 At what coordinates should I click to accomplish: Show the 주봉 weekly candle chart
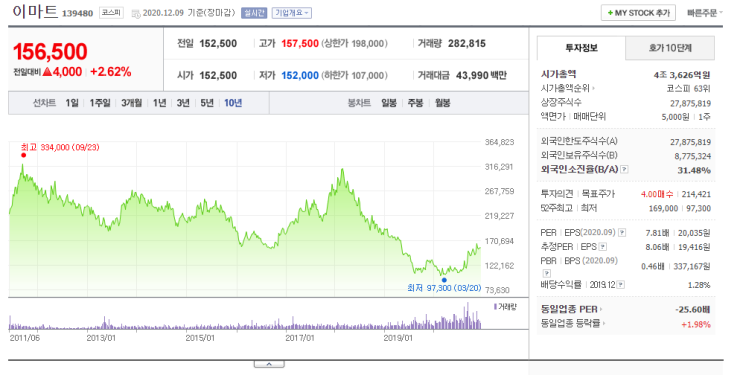pyautogui.click(x=416, y=103)
